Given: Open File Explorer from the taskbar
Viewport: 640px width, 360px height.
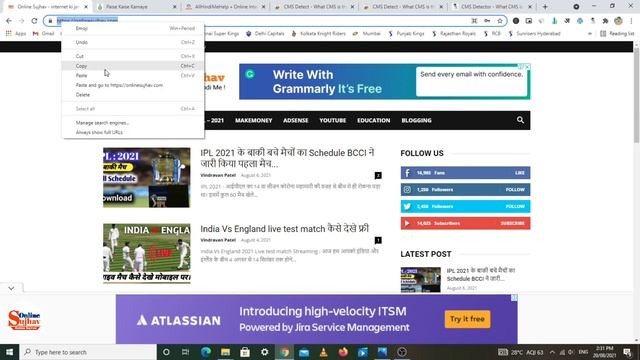Looking at the screenshot, I should [225, 352].
